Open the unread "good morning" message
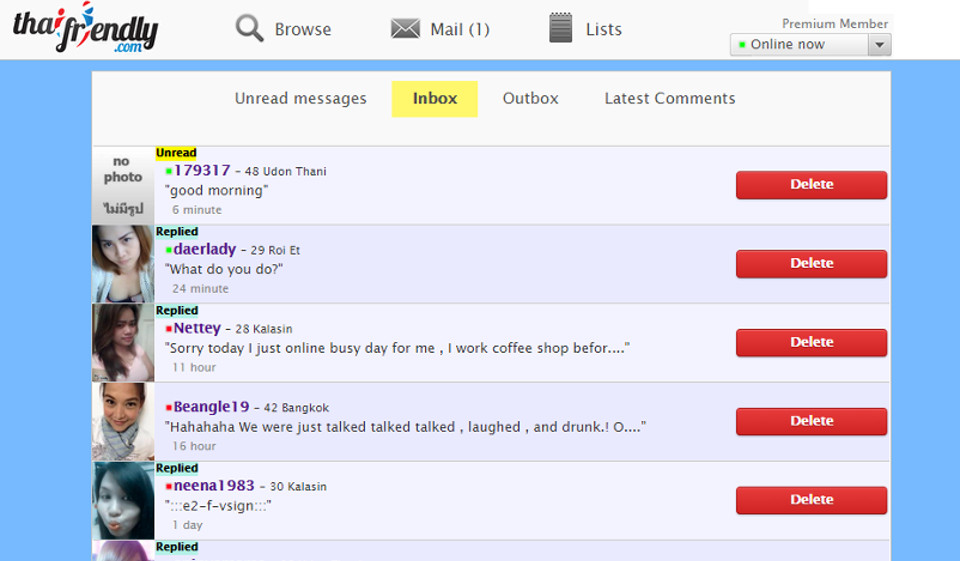Viewport: 960px width, 561px height. (217, 190)
